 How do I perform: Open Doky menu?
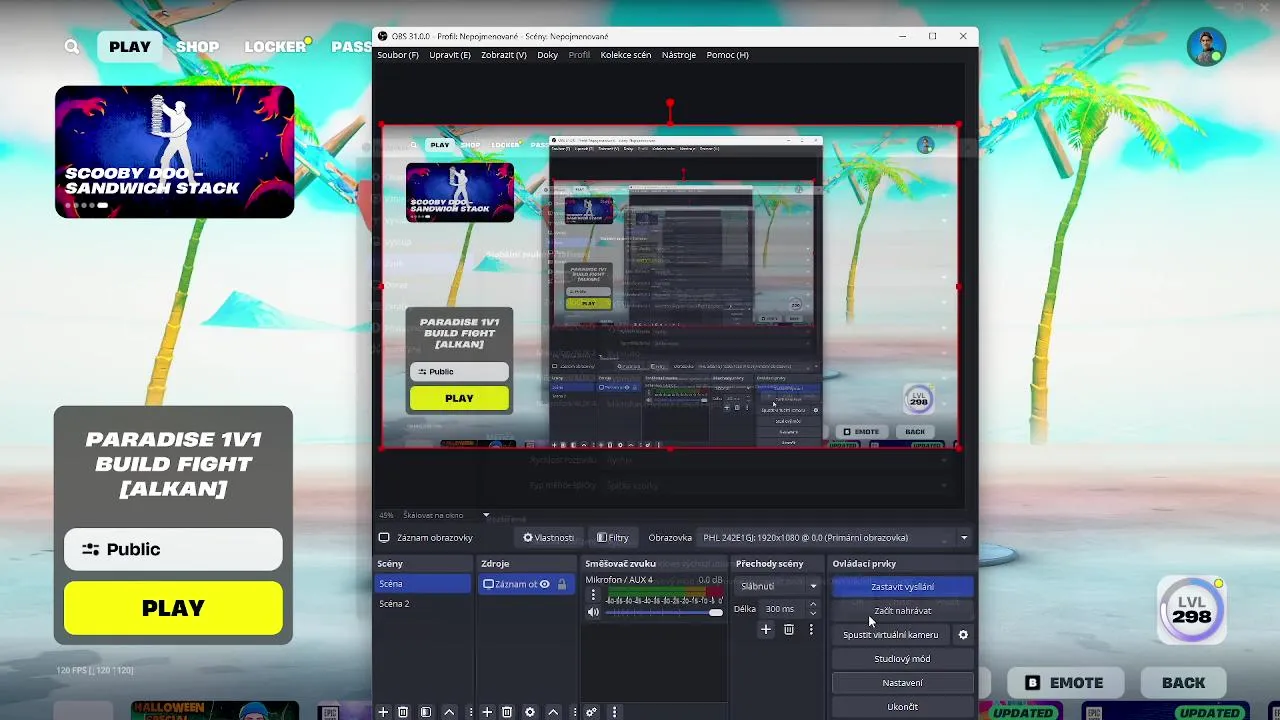[548, 55]
